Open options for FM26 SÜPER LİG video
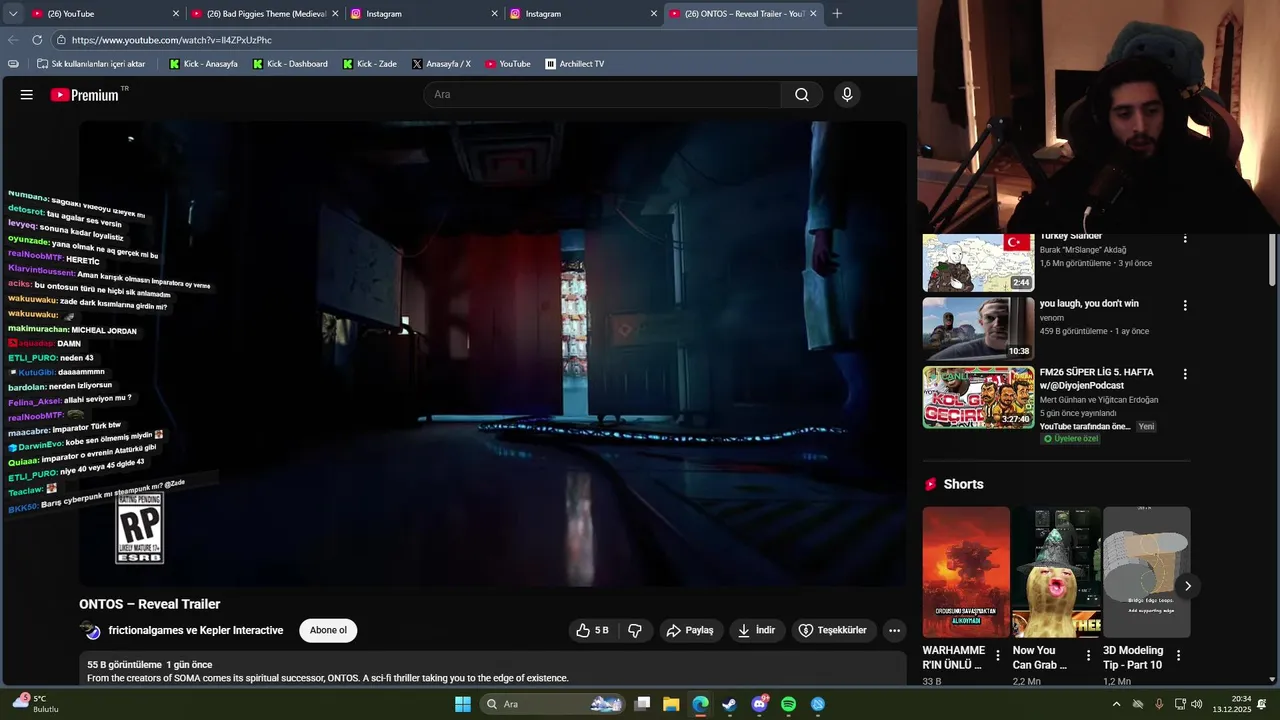 tap(1185, 374)
